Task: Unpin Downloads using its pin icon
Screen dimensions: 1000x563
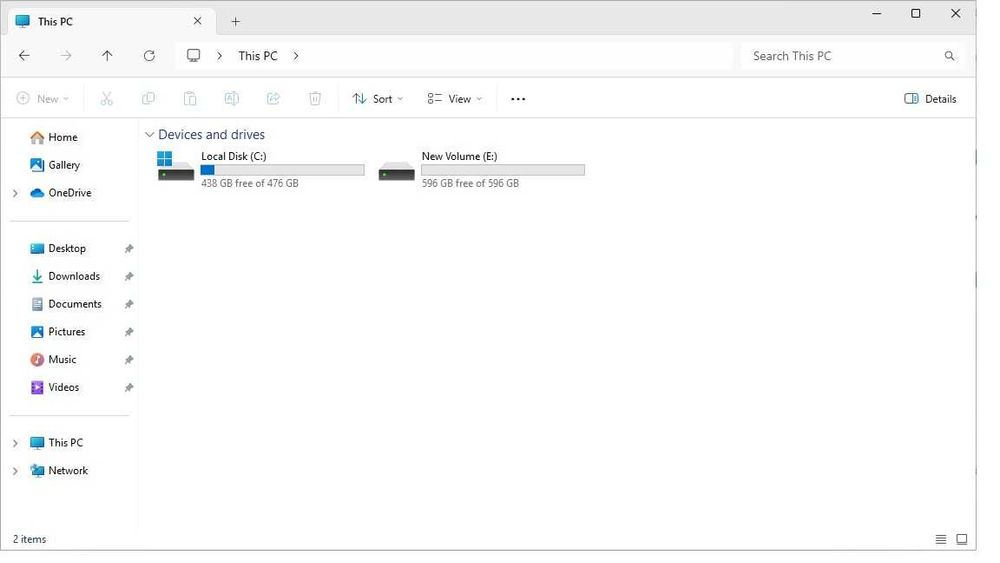Action: coord(129,277)
